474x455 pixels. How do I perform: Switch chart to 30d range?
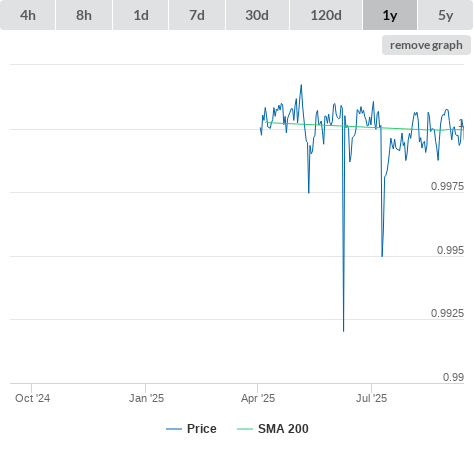257,15
